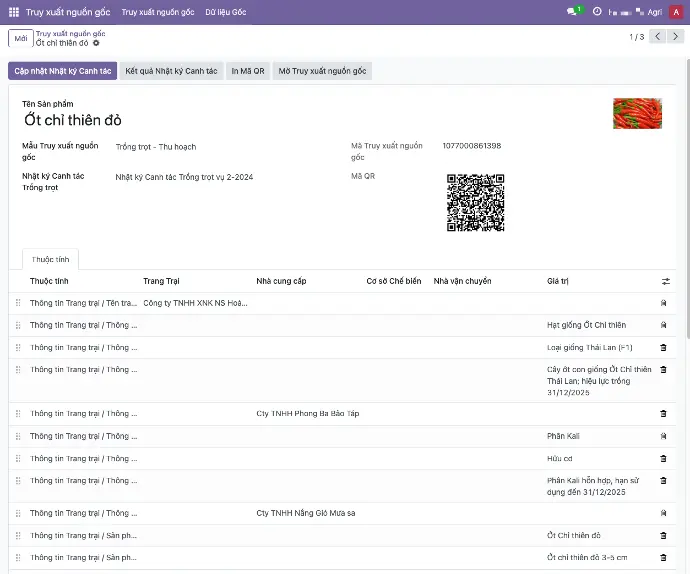Screen dimensions: 690x574
Task: Delete the 'Loại giống Thái Lan' row
Action: coord(663,347)
